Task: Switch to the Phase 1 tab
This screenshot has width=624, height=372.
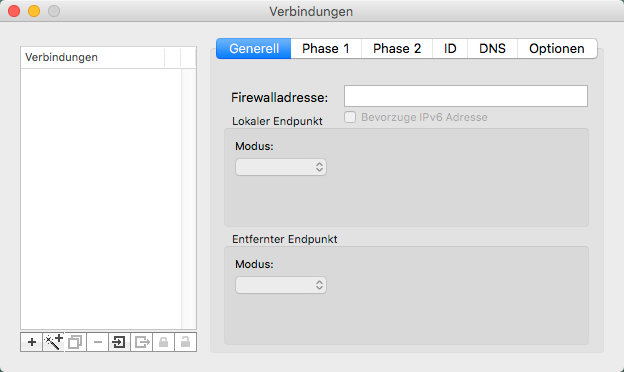Action: point(326,49)
